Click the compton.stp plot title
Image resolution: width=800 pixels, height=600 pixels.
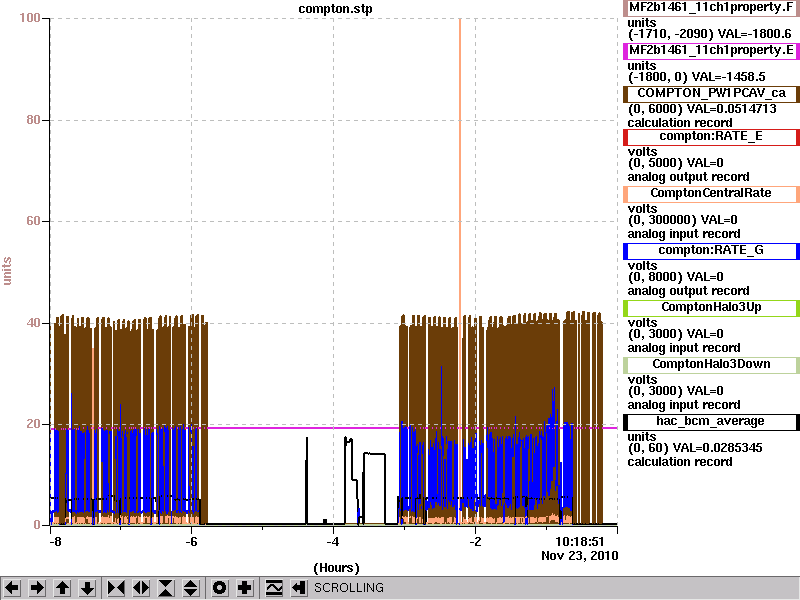pos(335,9)
